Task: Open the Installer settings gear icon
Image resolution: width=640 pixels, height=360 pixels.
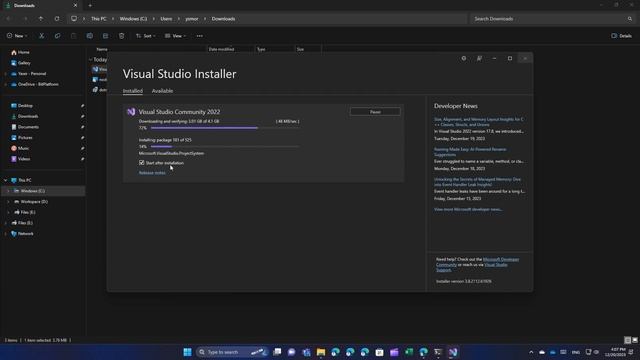Action: [x=464, y=58]
